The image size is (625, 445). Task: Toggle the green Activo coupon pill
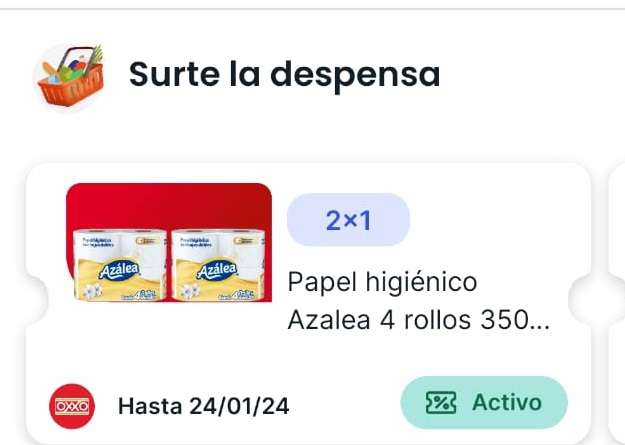[484, 402]
